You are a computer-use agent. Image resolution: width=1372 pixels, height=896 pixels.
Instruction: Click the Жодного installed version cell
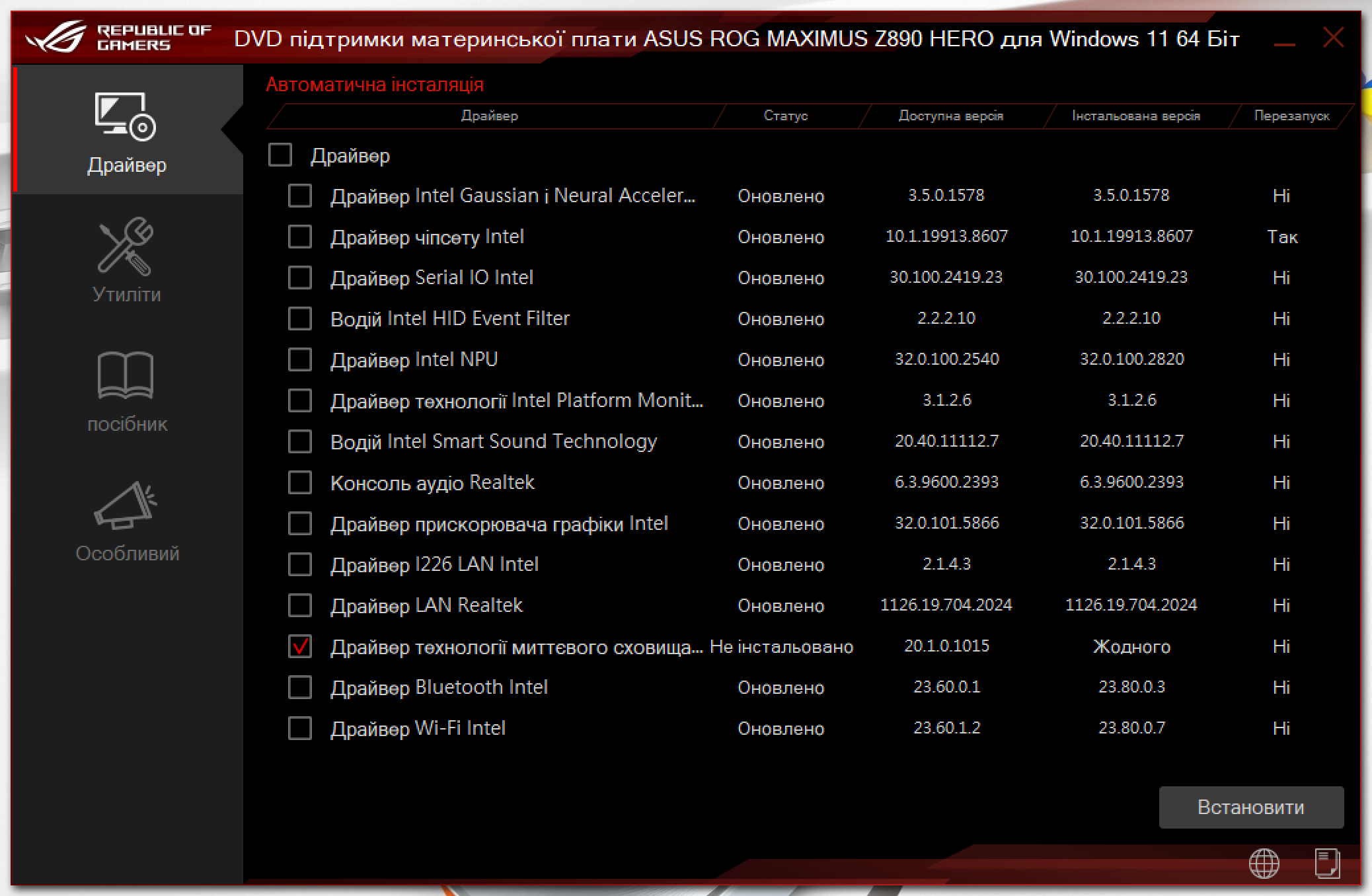[x=1131, y=646]
